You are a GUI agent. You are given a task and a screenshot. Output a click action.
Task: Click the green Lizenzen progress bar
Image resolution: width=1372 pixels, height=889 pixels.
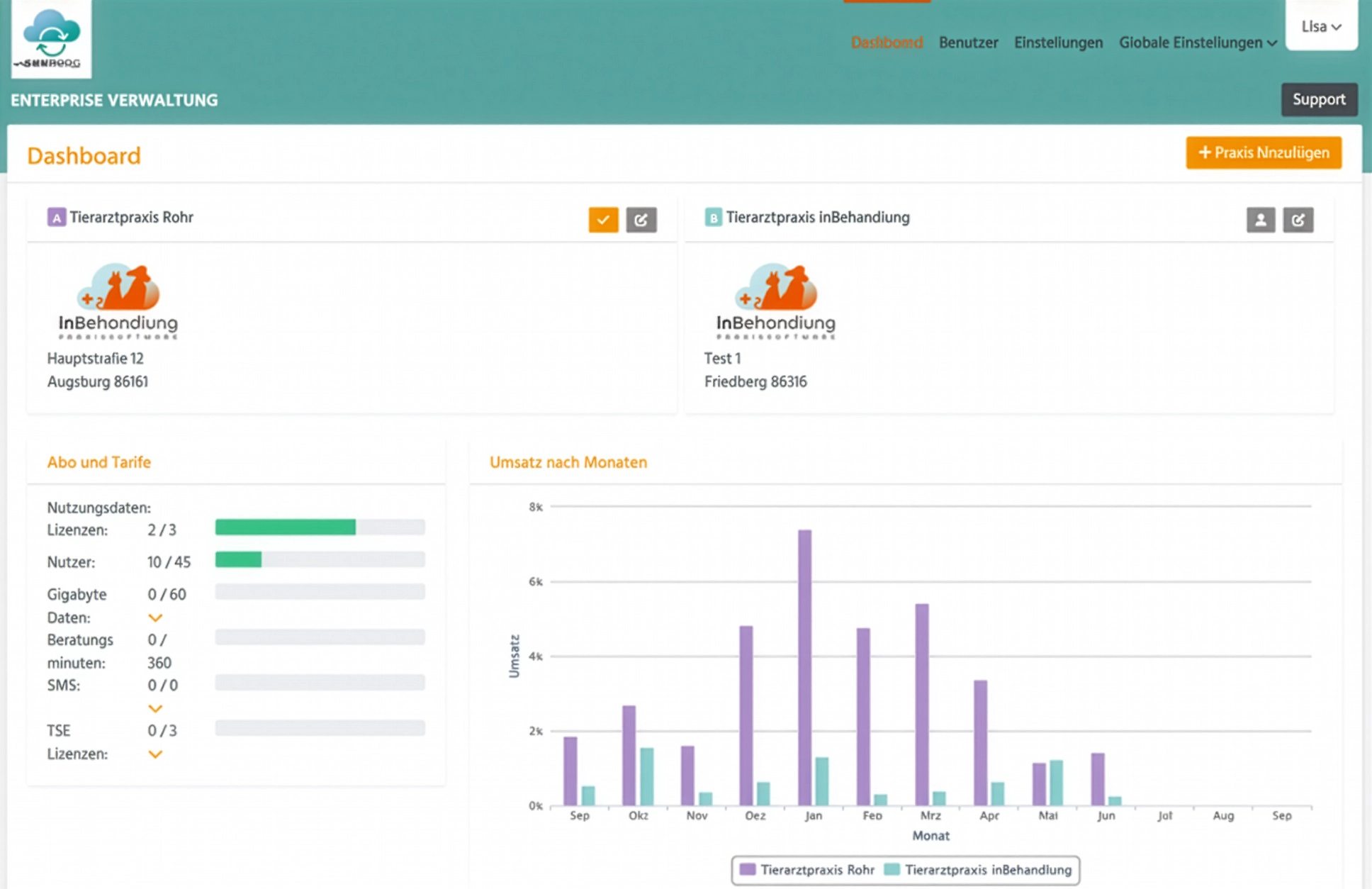(x=286, y=527)
